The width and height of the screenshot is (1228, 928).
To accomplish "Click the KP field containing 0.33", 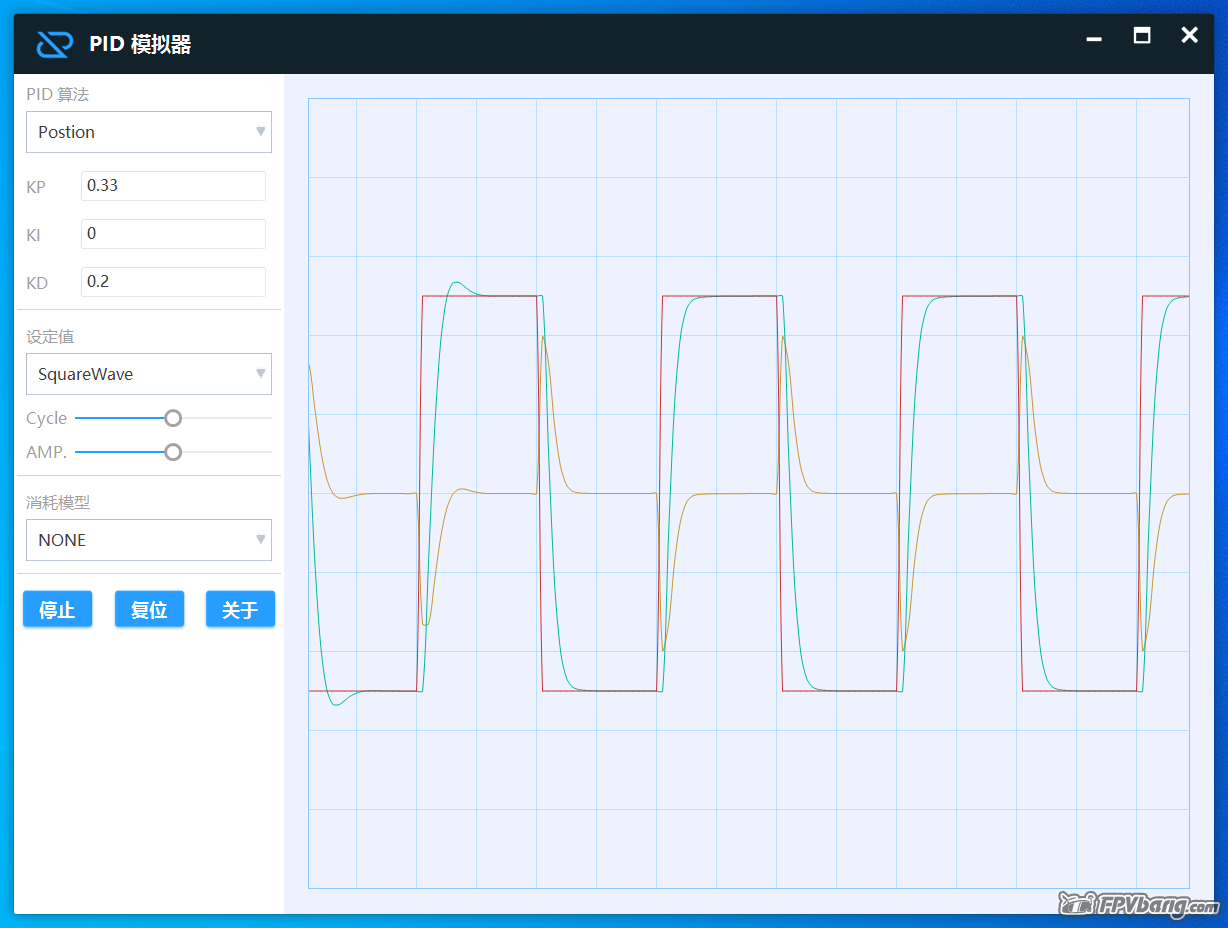I will point(173,186).
